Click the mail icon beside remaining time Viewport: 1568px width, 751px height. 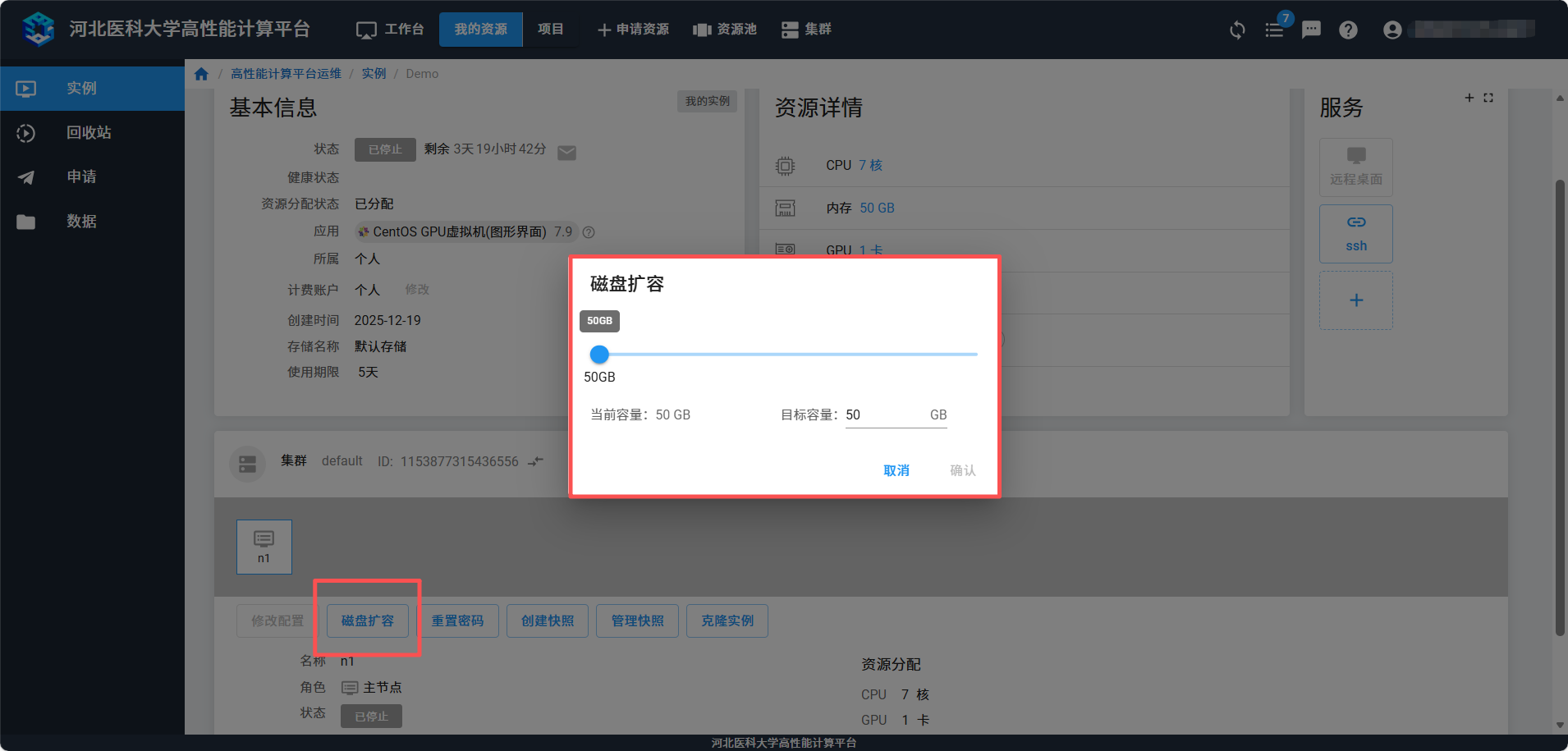coord(566,153)
